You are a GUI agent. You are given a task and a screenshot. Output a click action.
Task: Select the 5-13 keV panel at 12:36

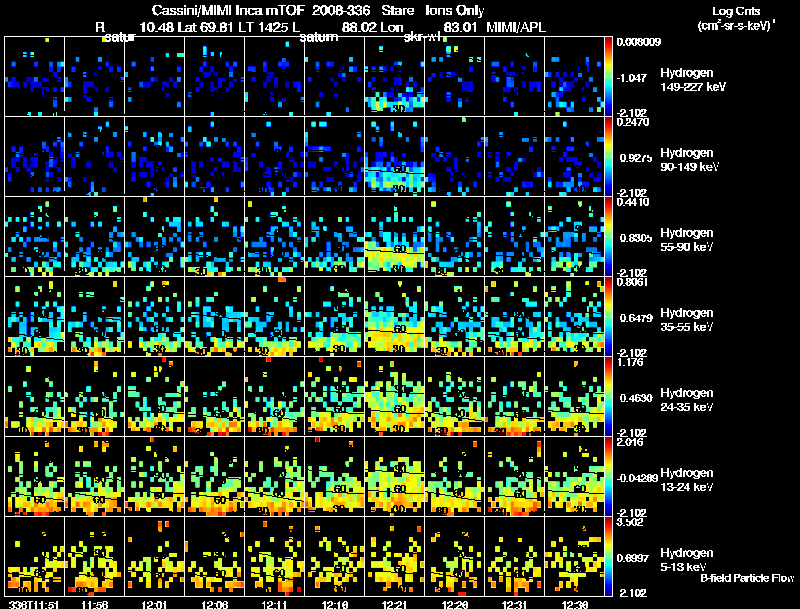click(574, 556)
